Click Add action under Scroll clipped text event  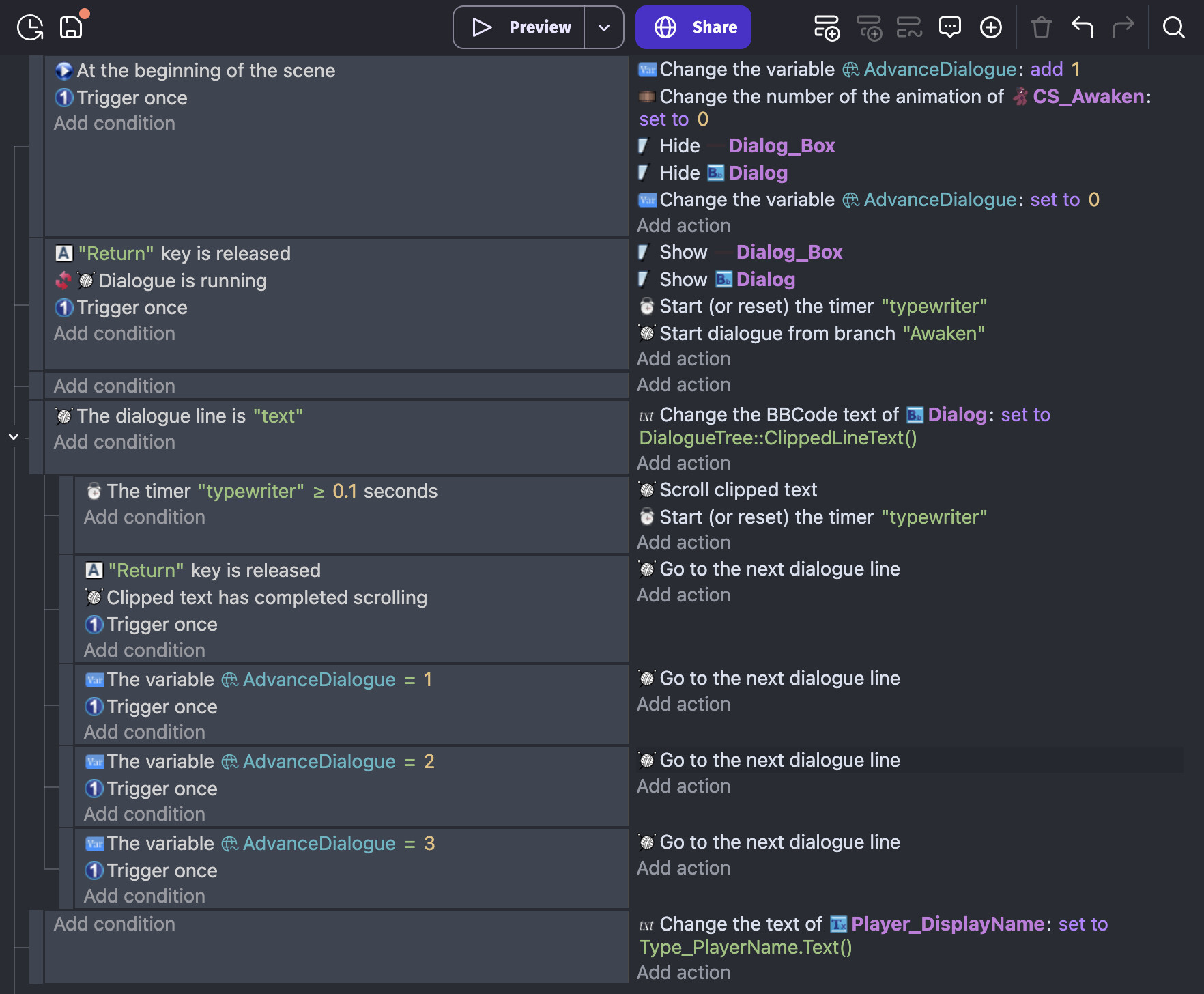pos(683,542)
